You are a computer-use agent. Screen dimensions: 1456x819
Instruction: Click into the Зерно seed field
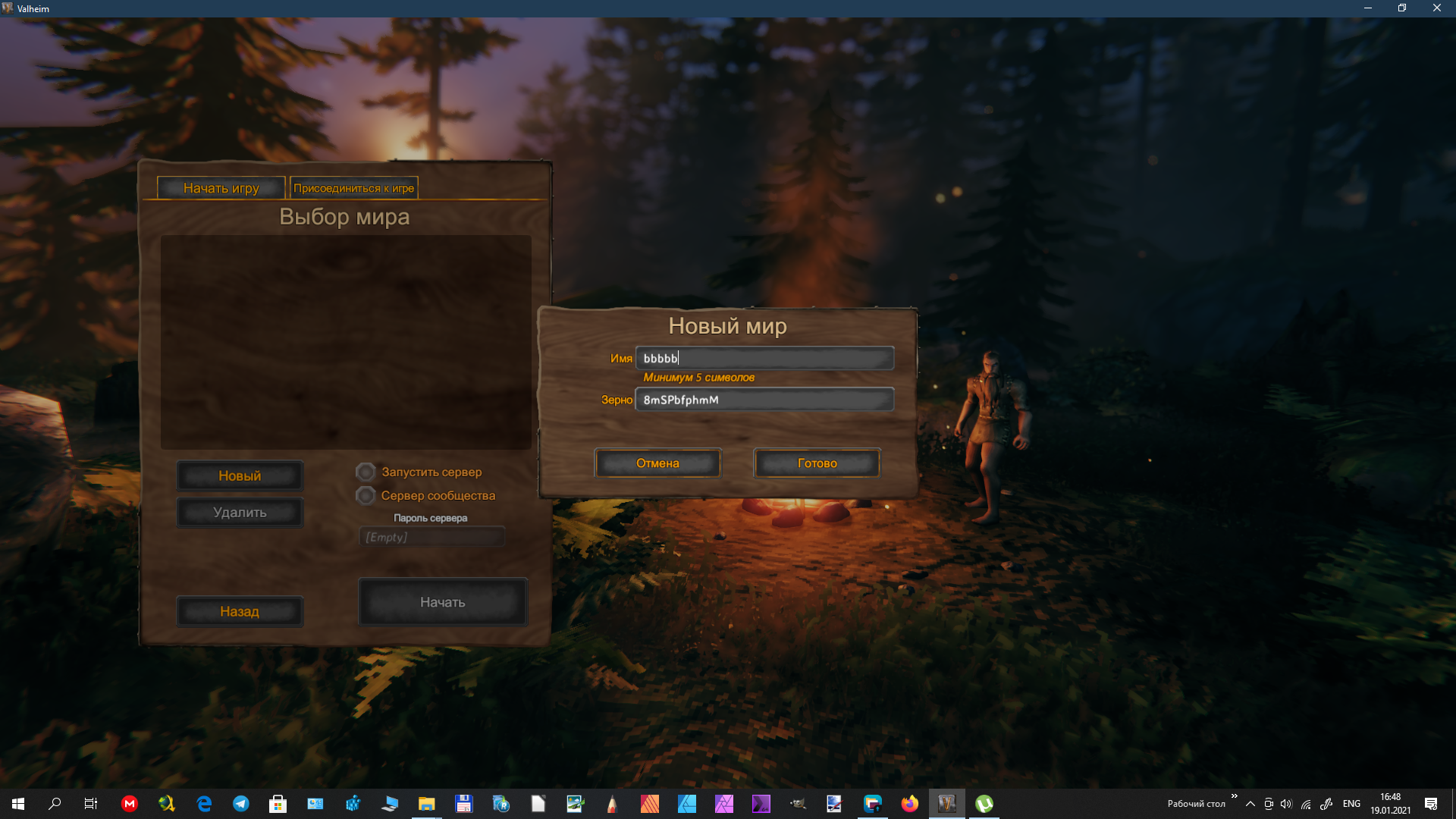pyautogui.click(x=764, y=400)
